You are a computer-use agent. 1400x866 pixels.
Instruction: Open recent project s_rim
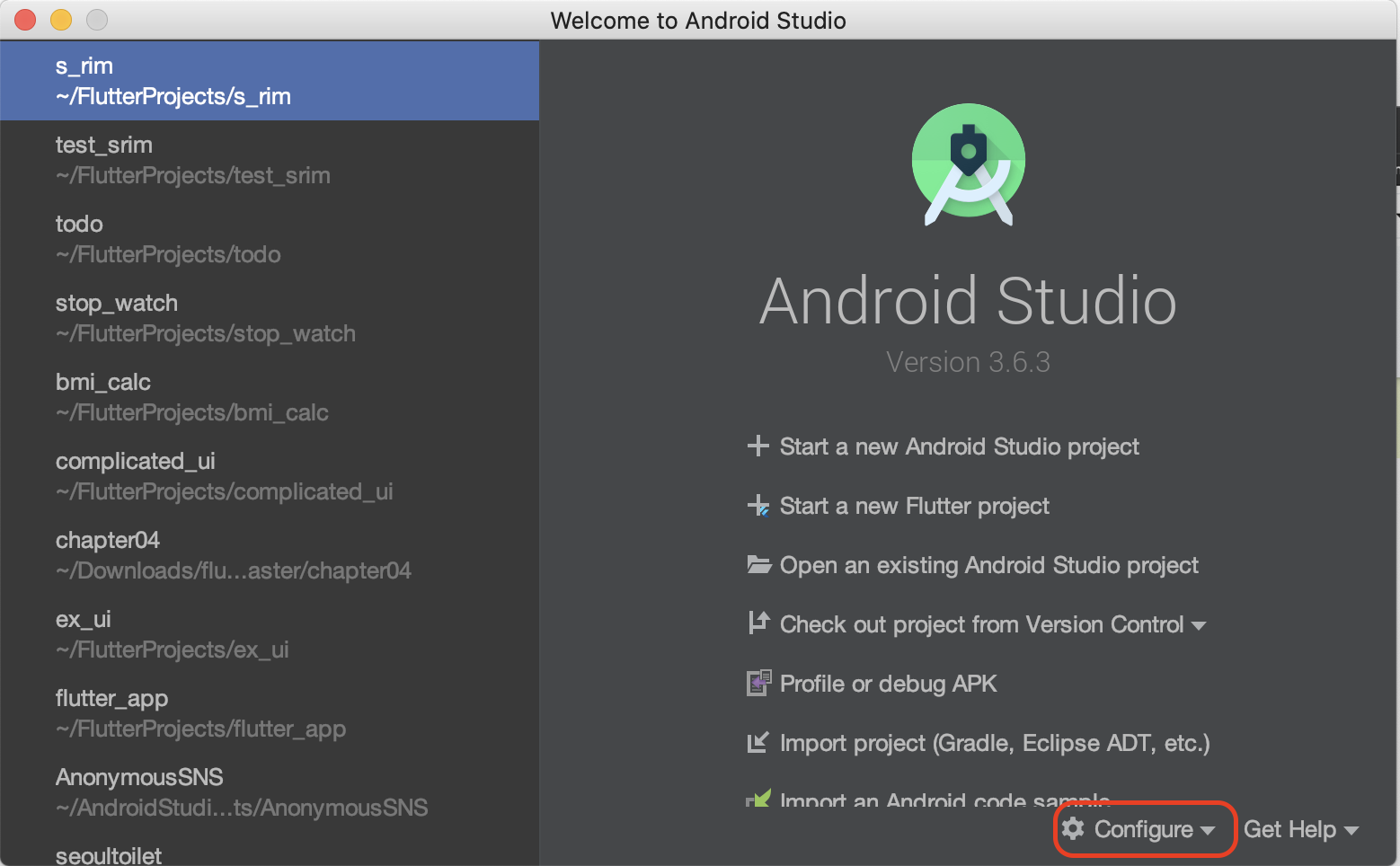point(270,81)
